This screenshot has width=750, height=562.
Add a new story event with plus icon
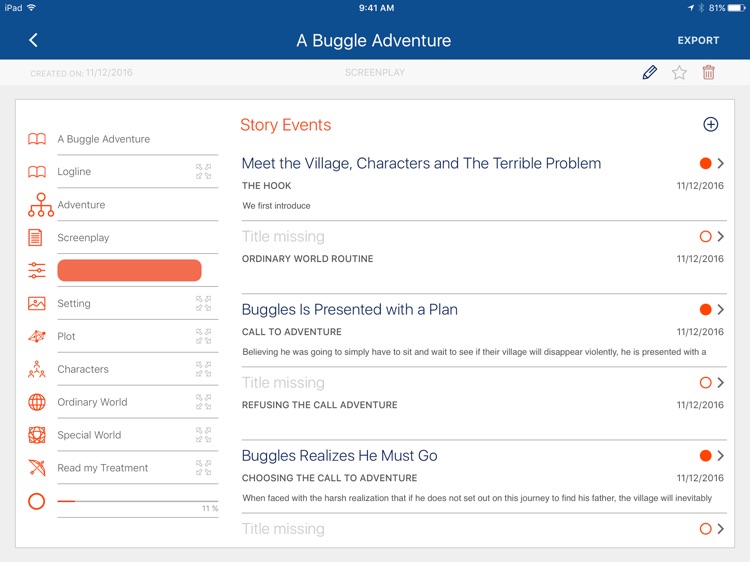(x=710, y=124)
